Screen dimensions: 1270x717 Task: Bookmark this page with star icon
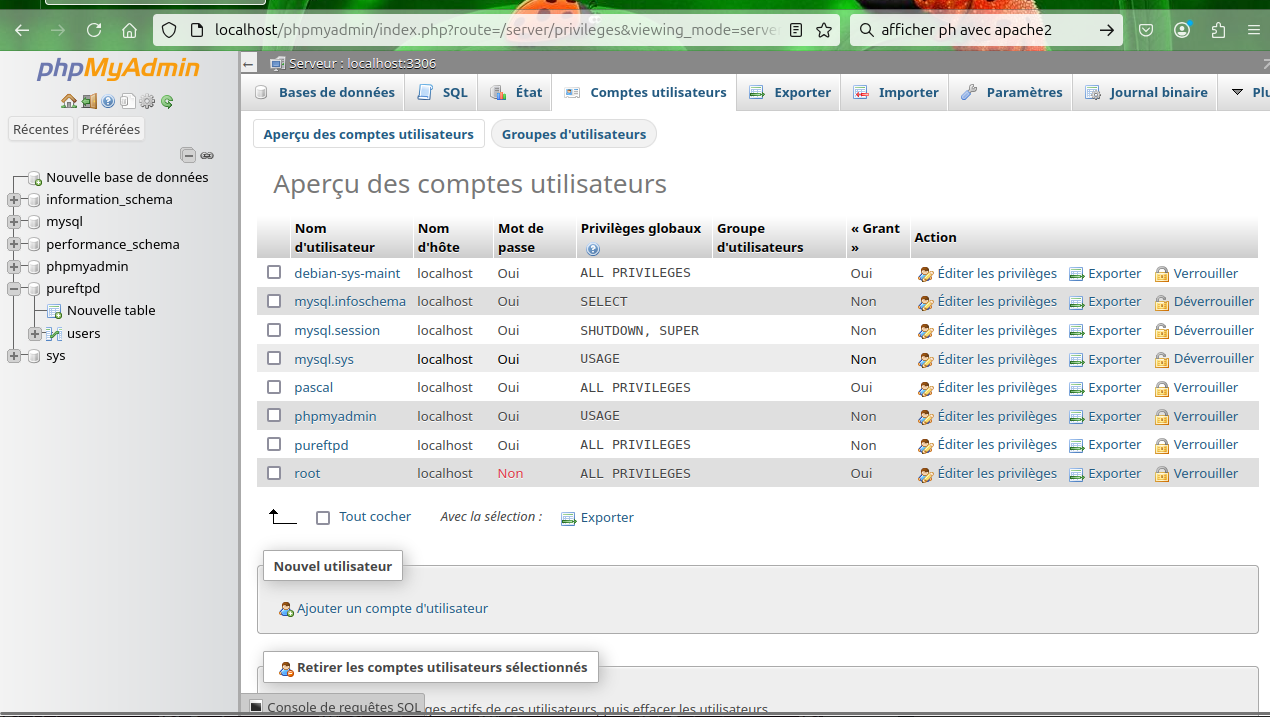pos(824,30)
